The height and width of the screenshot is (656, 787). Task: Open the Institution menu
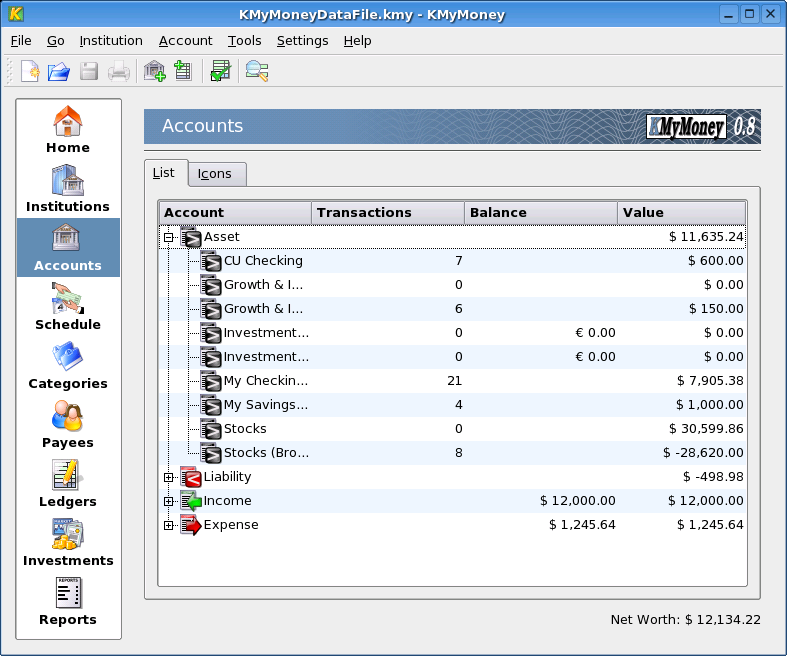[x=111, y=41]
